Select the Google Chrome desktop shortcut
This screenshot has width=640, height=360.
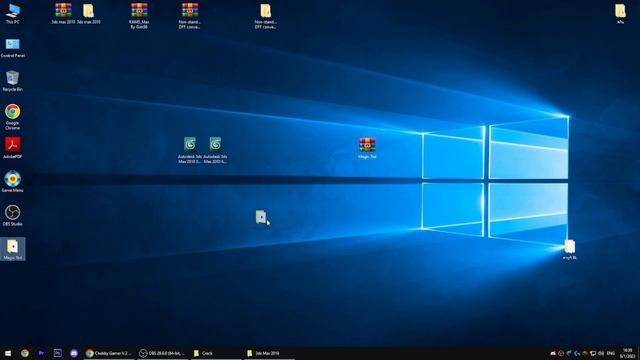coord(13,117)
